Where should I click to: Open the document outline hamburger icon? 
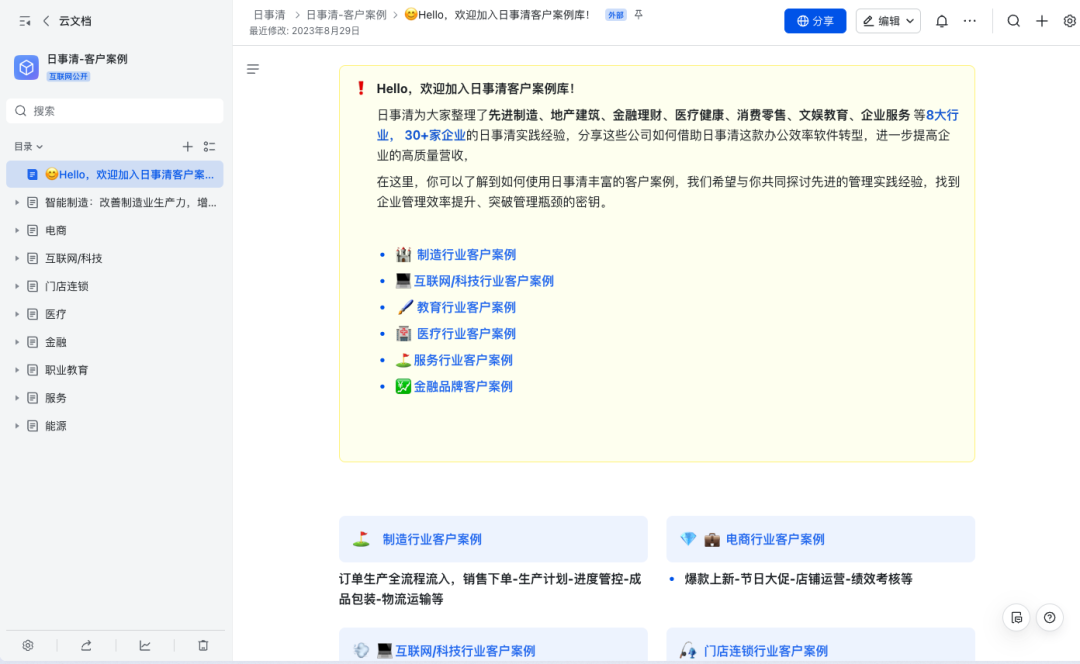tap(253, 68)
